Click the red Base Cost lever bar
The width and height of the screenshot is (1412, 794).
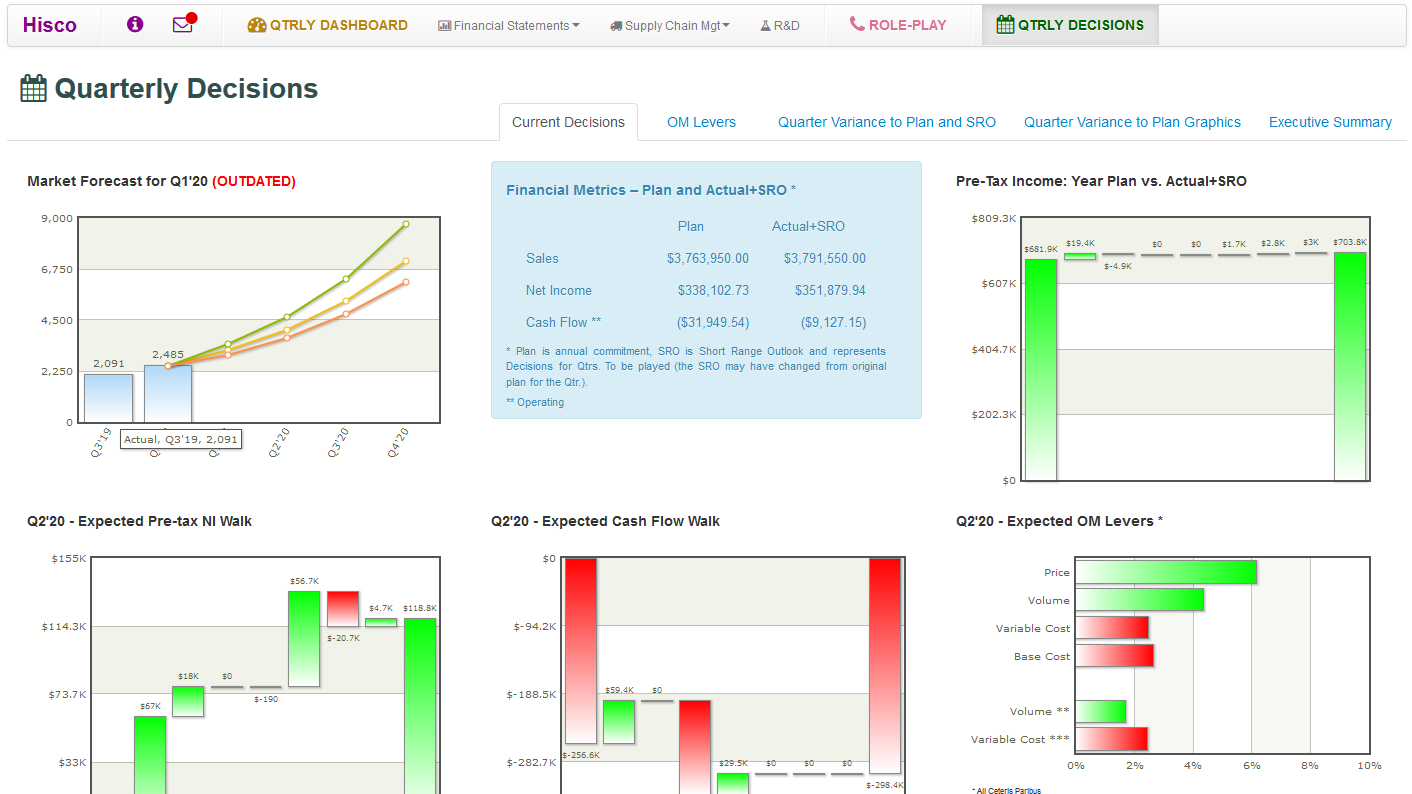pos(1114,656)
